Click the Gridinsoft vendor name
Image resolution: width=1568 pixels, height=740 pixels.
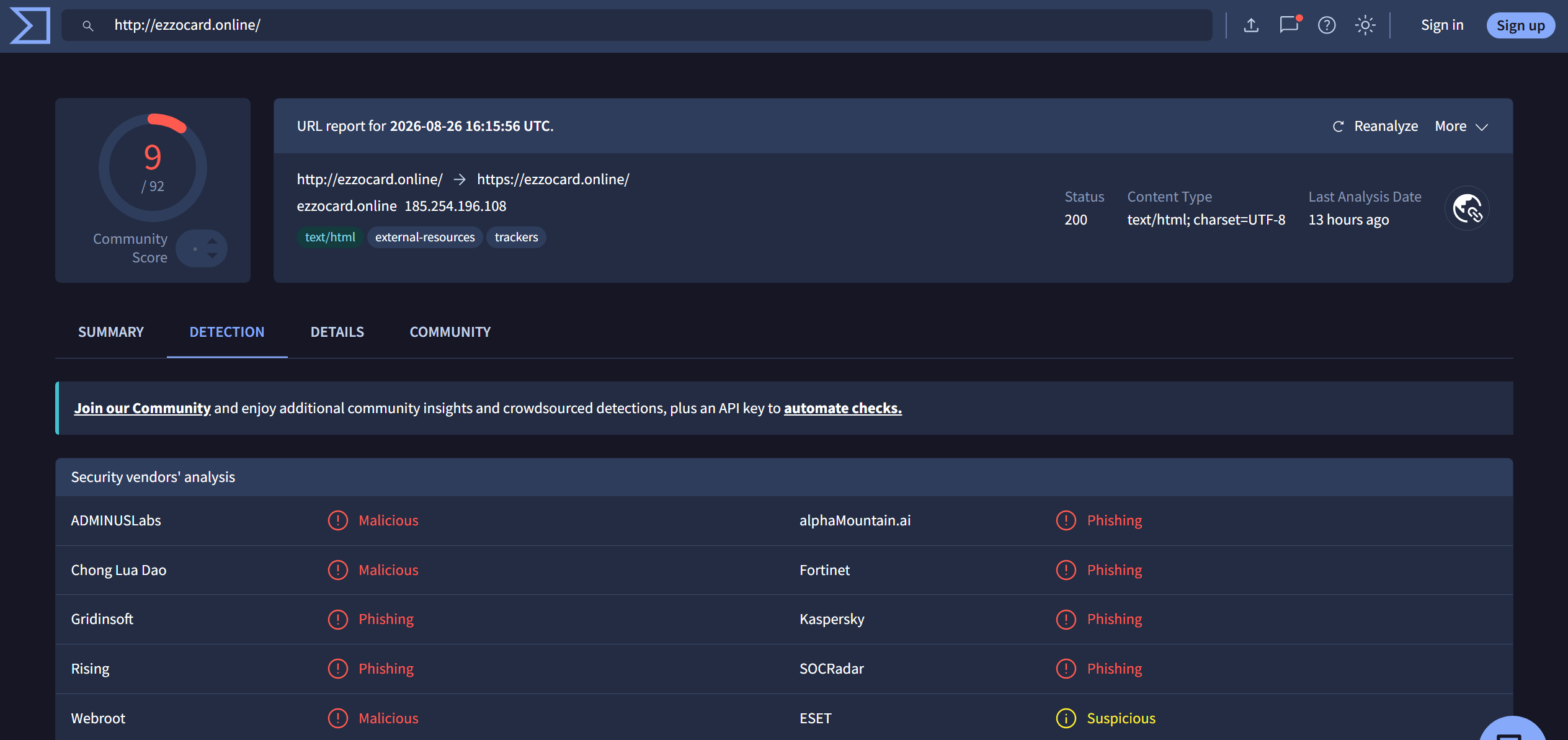coord(102,618)
